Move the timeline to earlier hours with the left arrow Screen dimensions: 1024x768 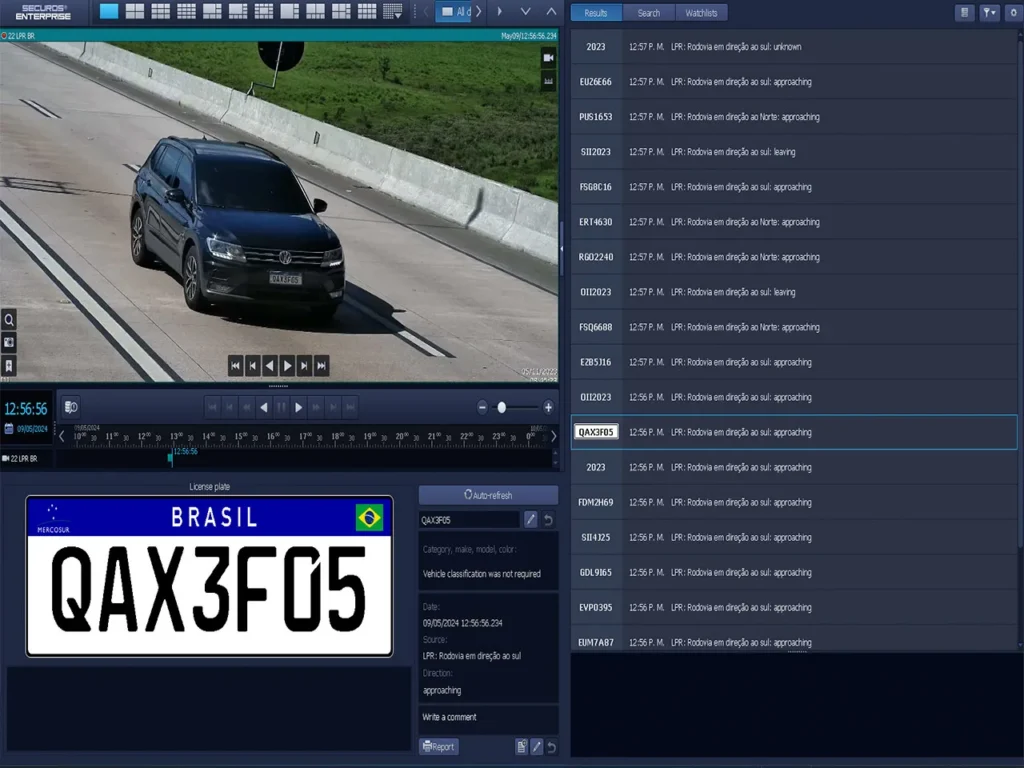click(61, 436)
